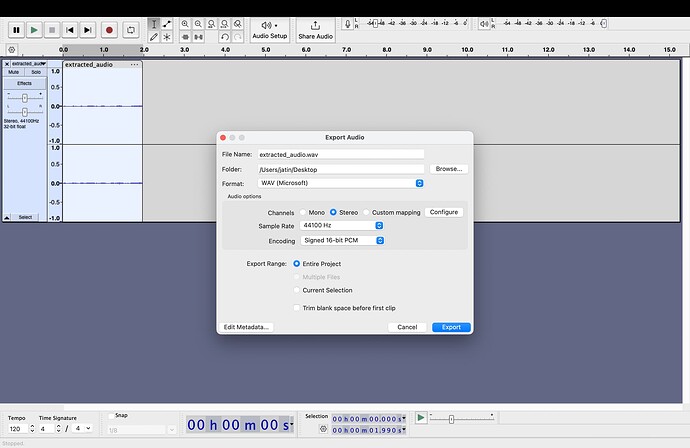
Task: Open the time display format arrow
Action: coord(291,424)
